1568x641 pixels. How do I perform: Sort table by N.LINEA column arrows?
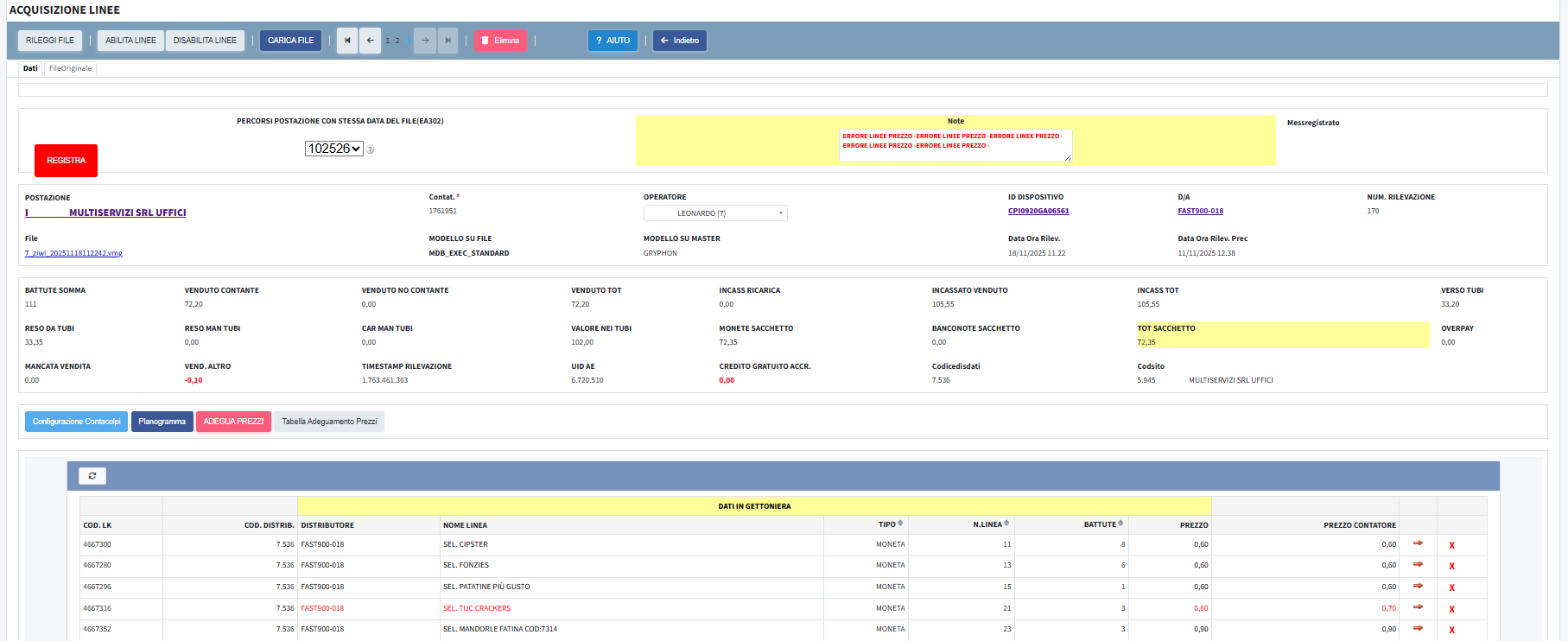click(1006, 524)
